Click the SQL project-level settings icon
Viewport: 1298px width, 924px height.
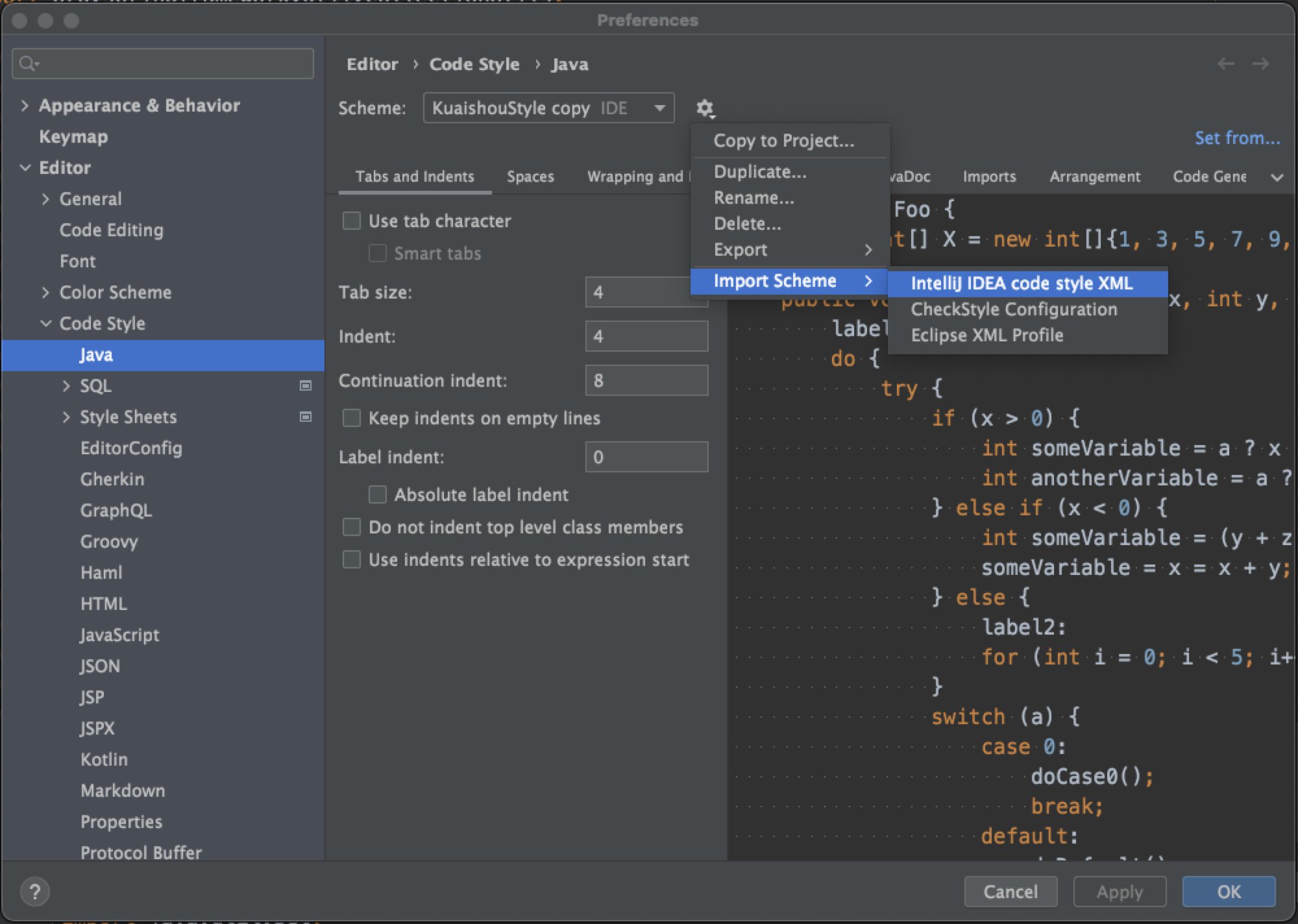click(306, 385)
